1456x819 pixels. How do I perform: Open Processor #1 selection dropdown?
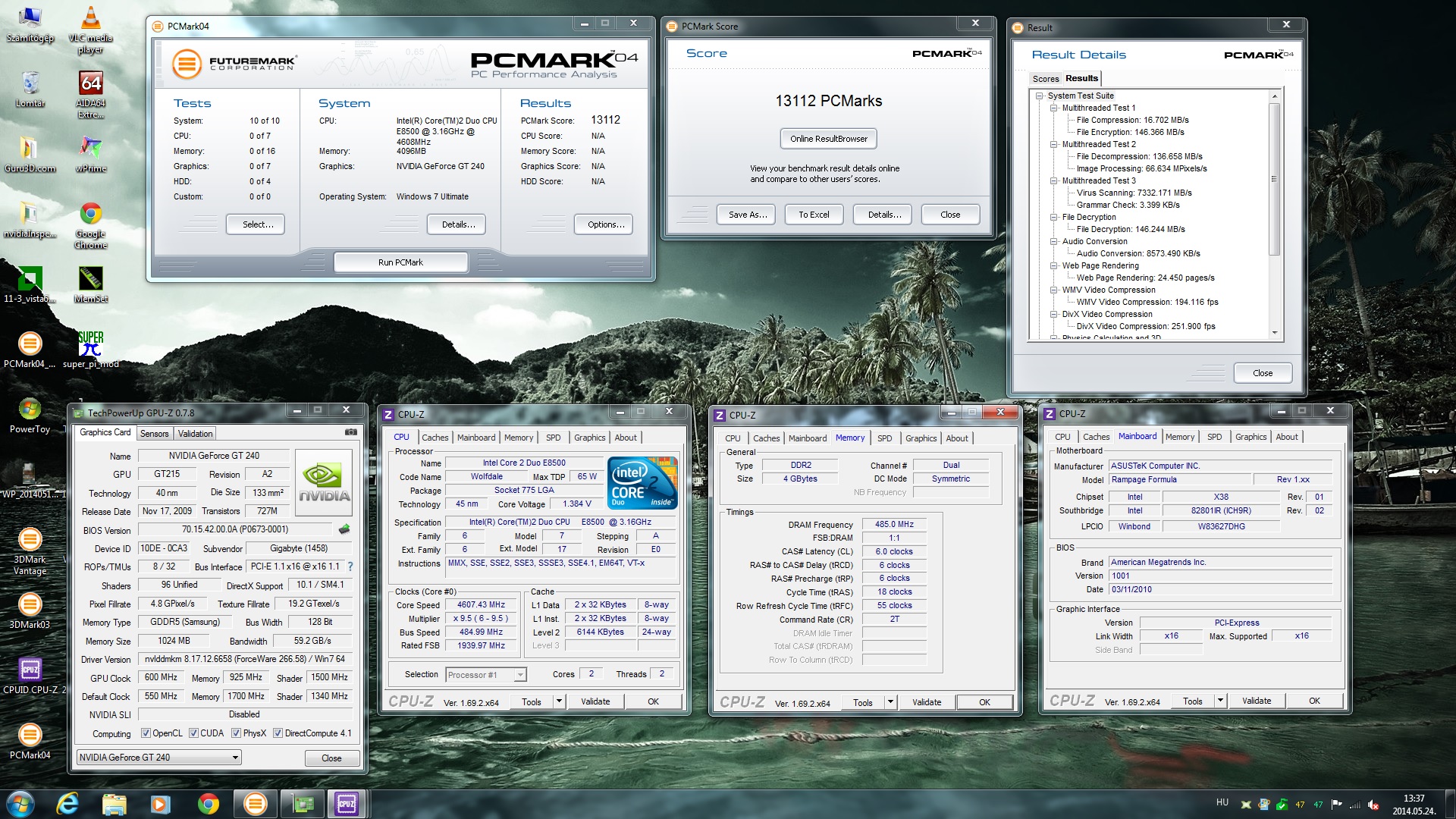(x=486, y=675)
